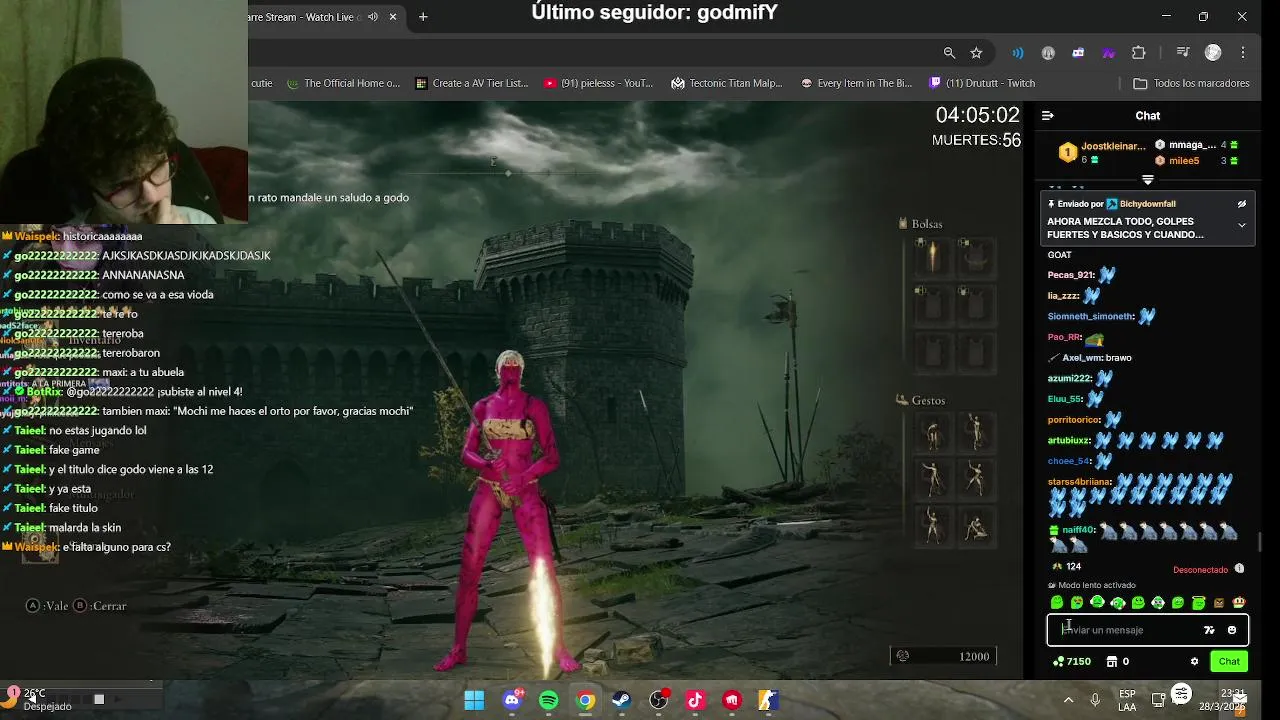The height and width of the screenshot is (720, 1280).
Task: Click the naiff40 username in chat
Action: click(x=1078, y=530)
